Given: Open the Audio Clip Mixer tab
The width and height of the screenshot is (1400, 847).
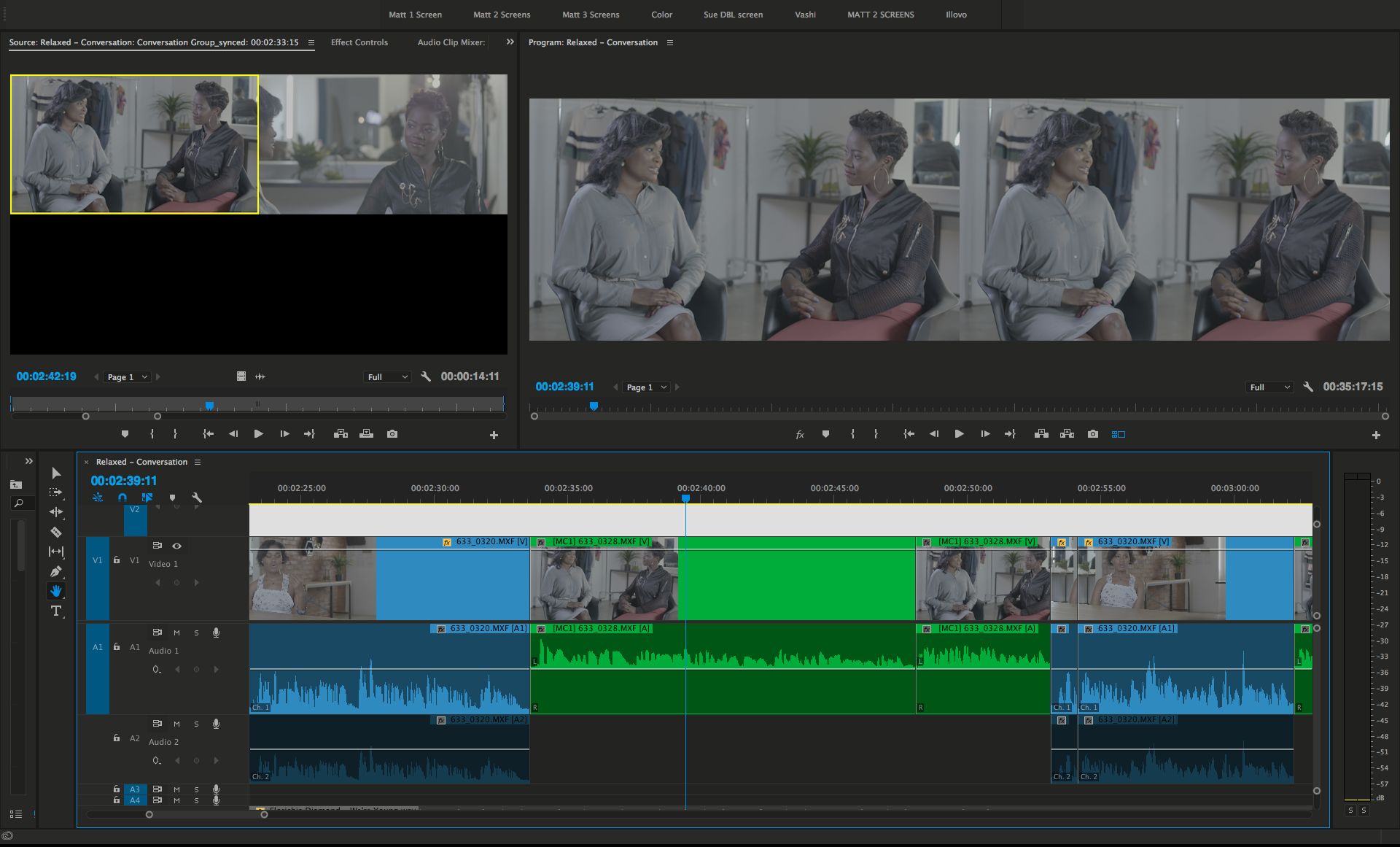Looking at the screenshot, I should tap(451, 42).
